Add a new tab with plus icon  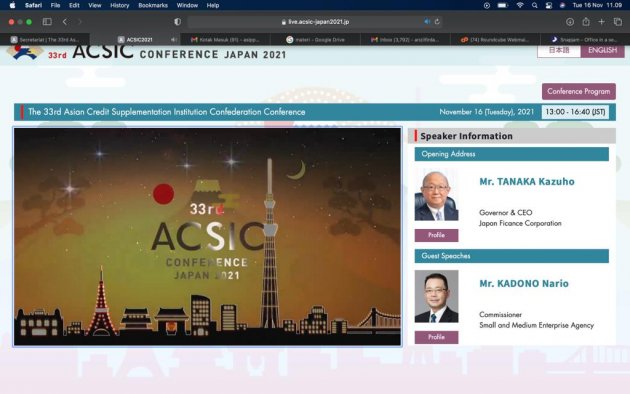click(601, 22)
